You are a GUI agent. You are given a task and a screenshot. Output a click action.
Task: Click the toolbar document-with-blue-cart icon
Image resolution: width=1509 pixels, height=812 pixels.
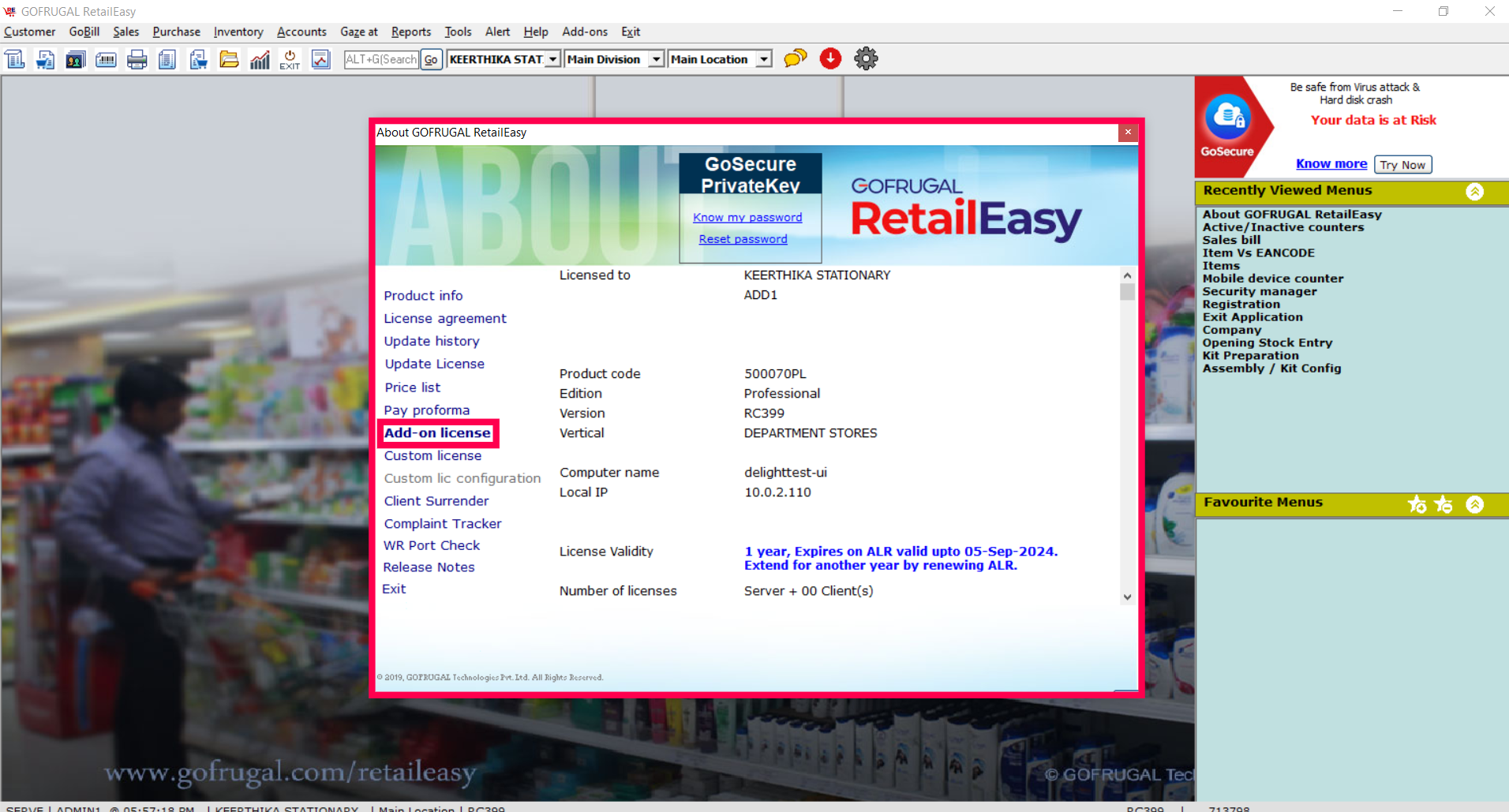click(45, 59)
